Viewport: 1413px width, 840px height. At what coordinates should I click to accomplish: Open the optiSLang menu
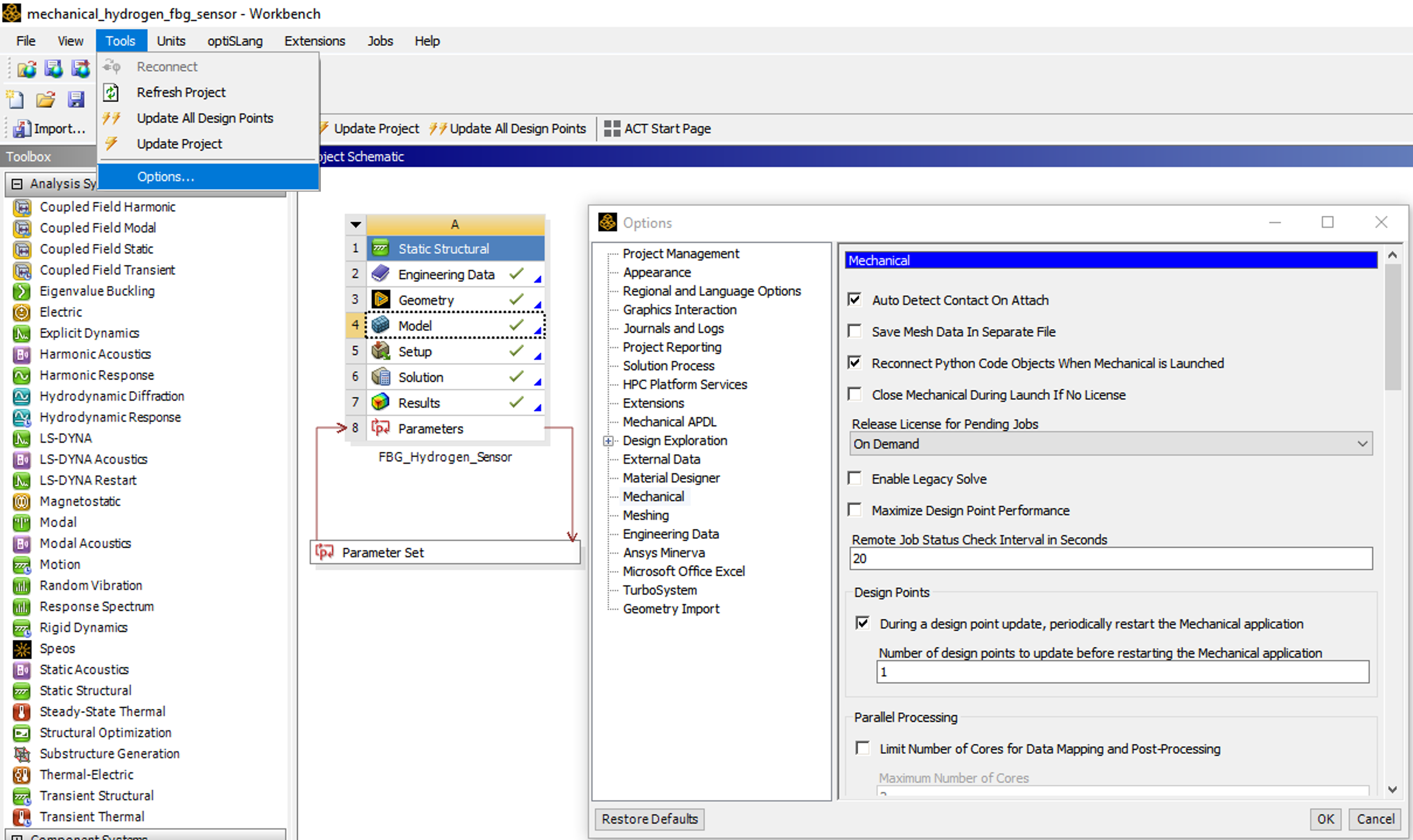coord(235,41)
